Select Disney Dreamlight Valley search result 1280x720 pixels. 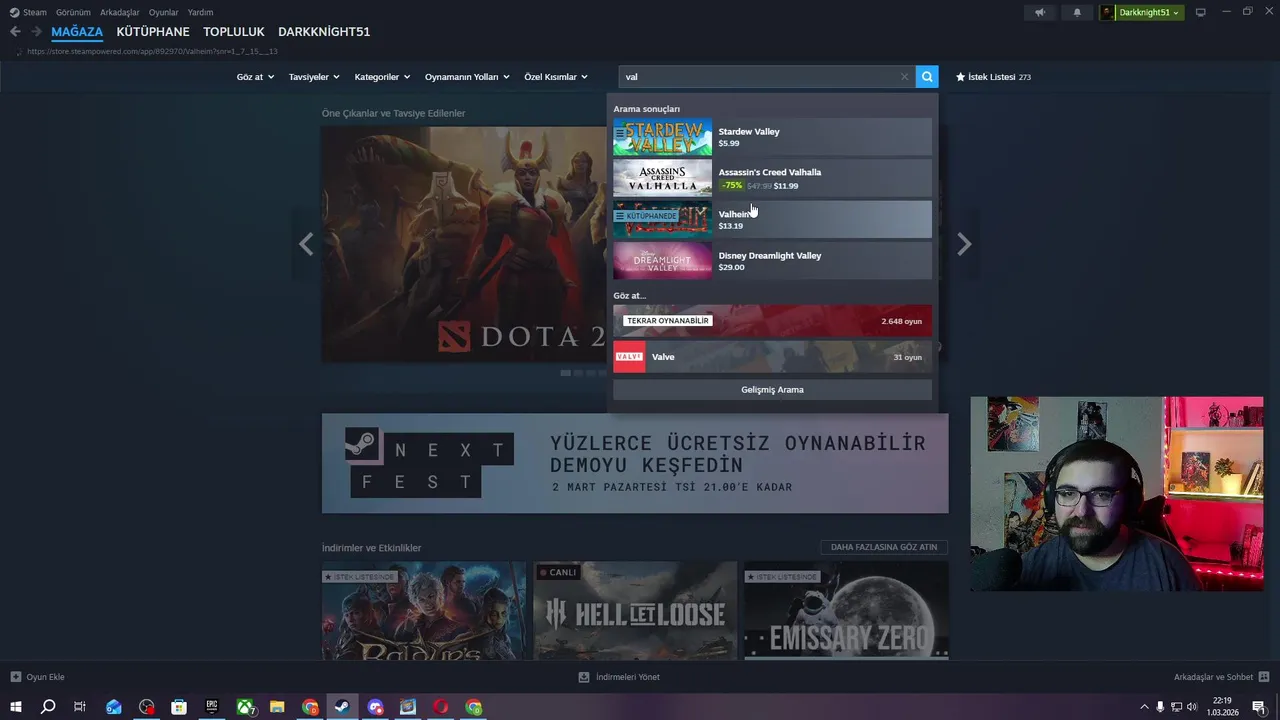point(772,261)
